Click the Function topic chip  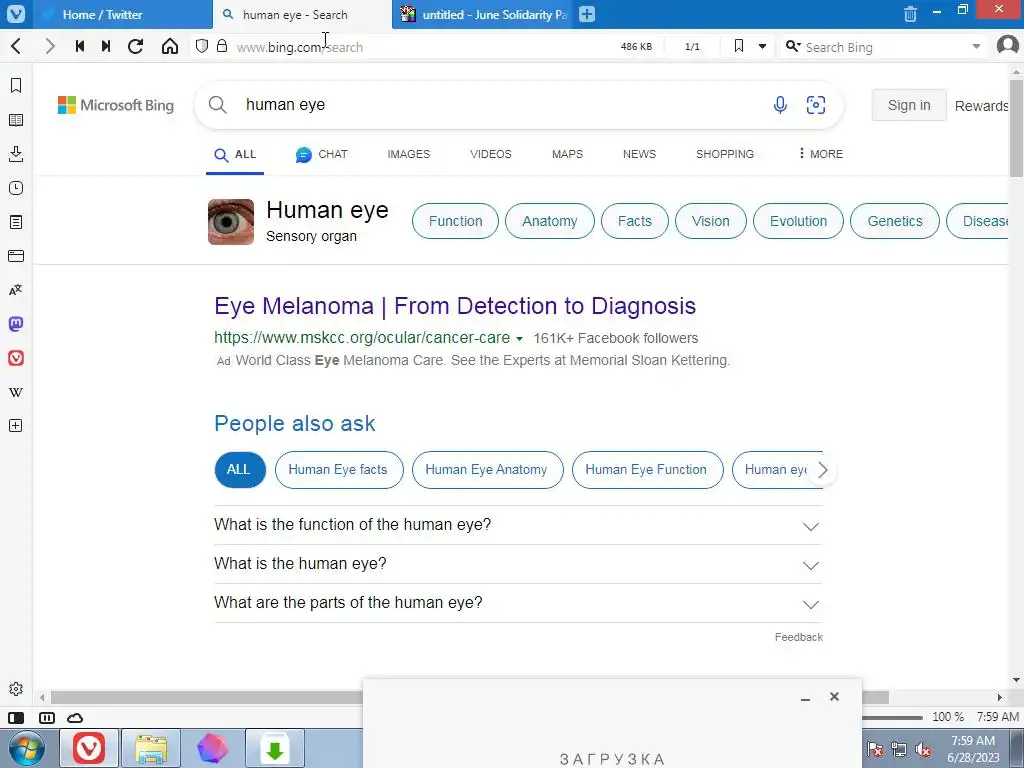455,221
